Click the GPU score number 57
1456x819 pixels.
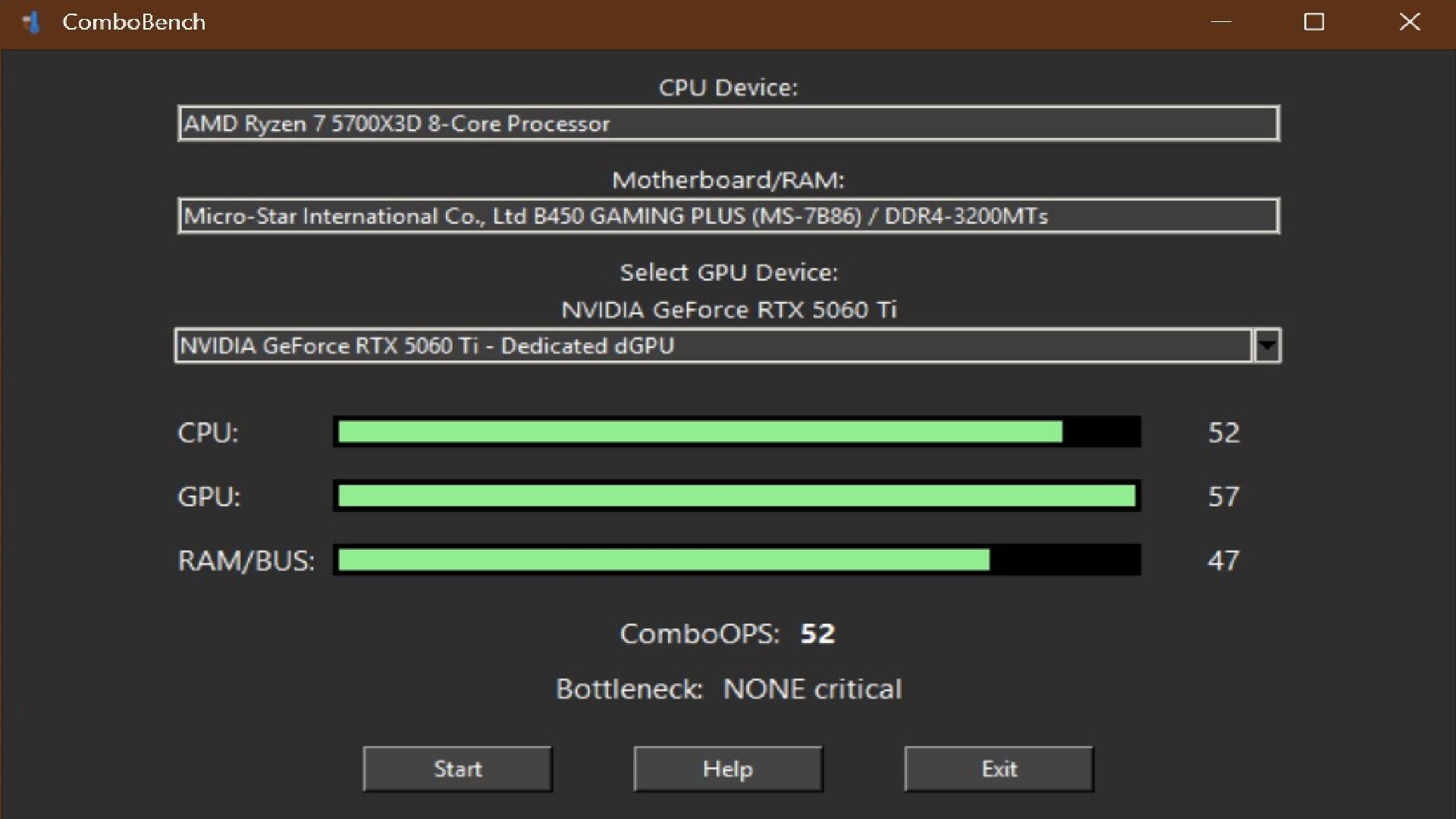pos(1223,497)
